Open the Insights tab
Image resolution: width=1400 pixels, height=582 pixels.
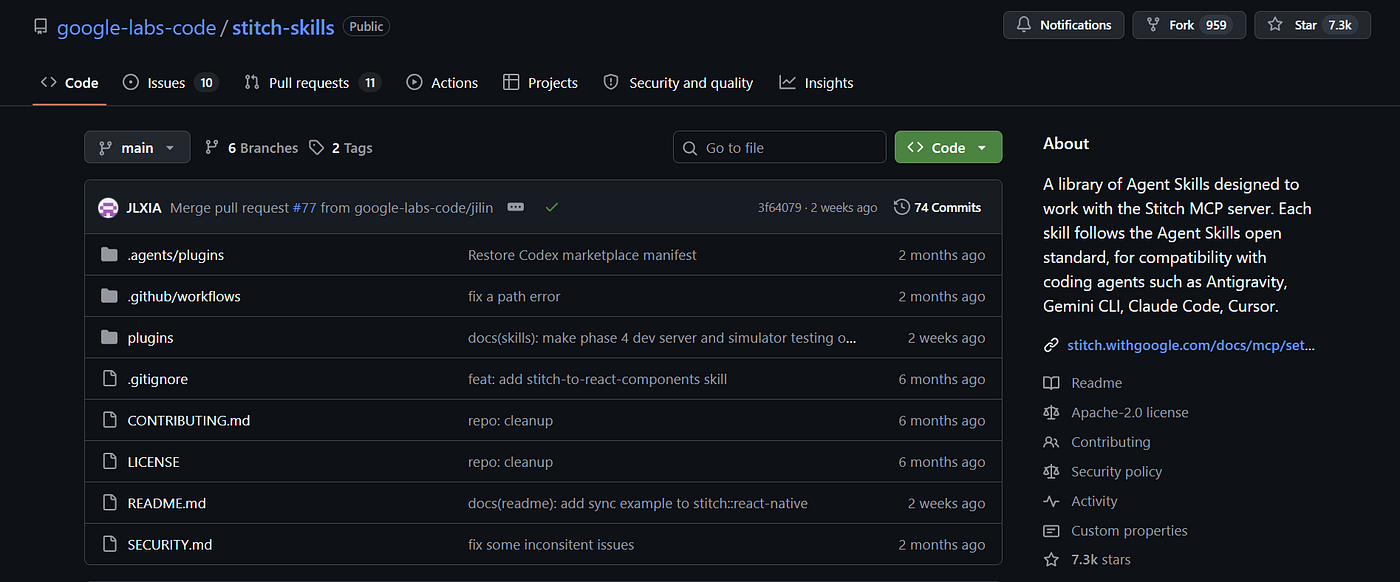pos(816,83)
